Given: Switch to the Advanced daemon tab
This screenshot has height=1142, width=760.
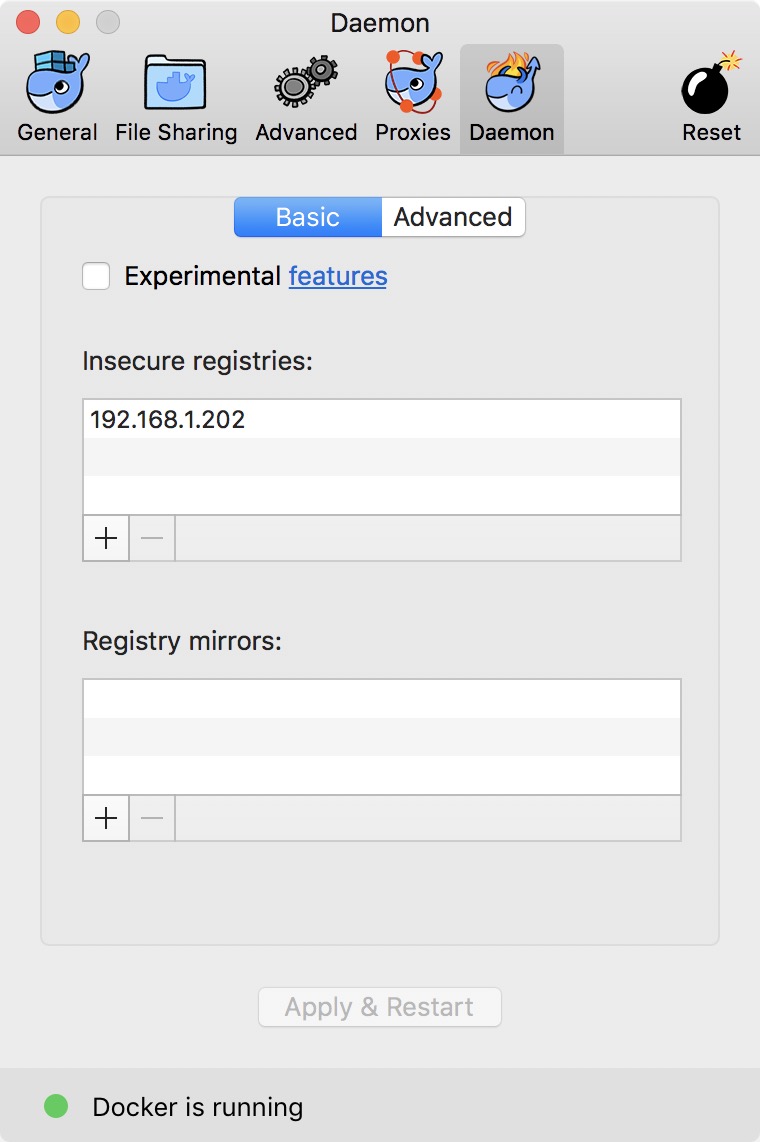Looking at the screenshot, I should 453,217.
